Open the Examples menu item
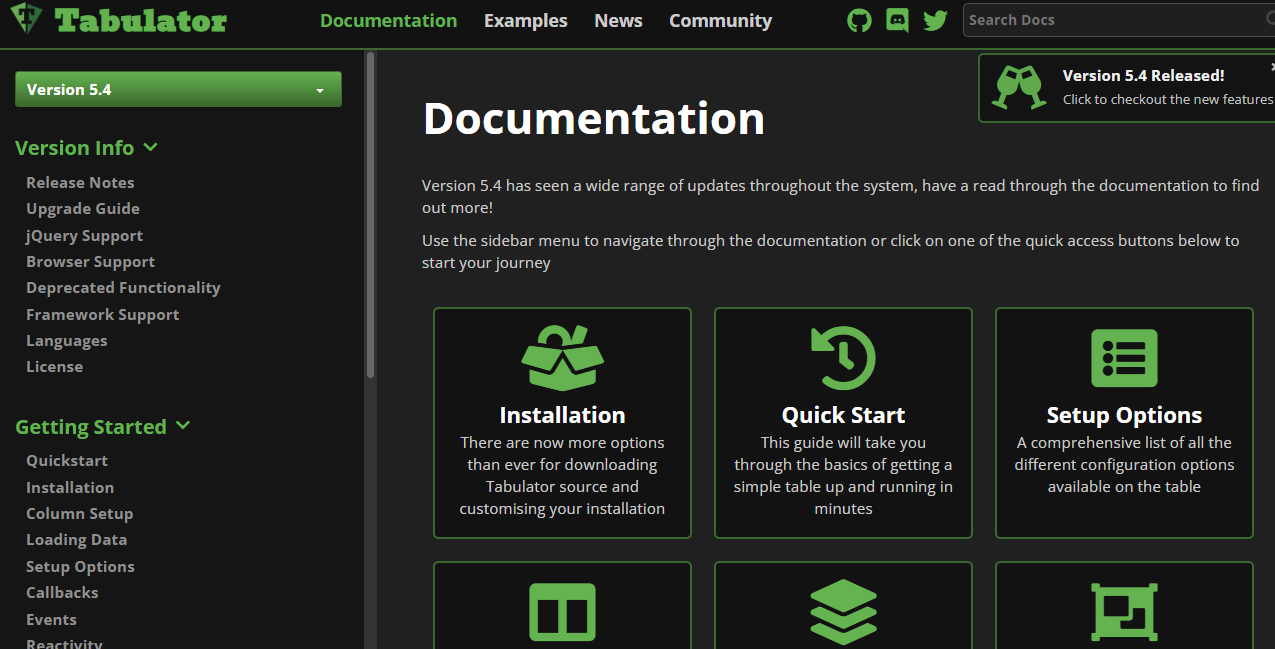1275x649 pixels. pos(526,20)
